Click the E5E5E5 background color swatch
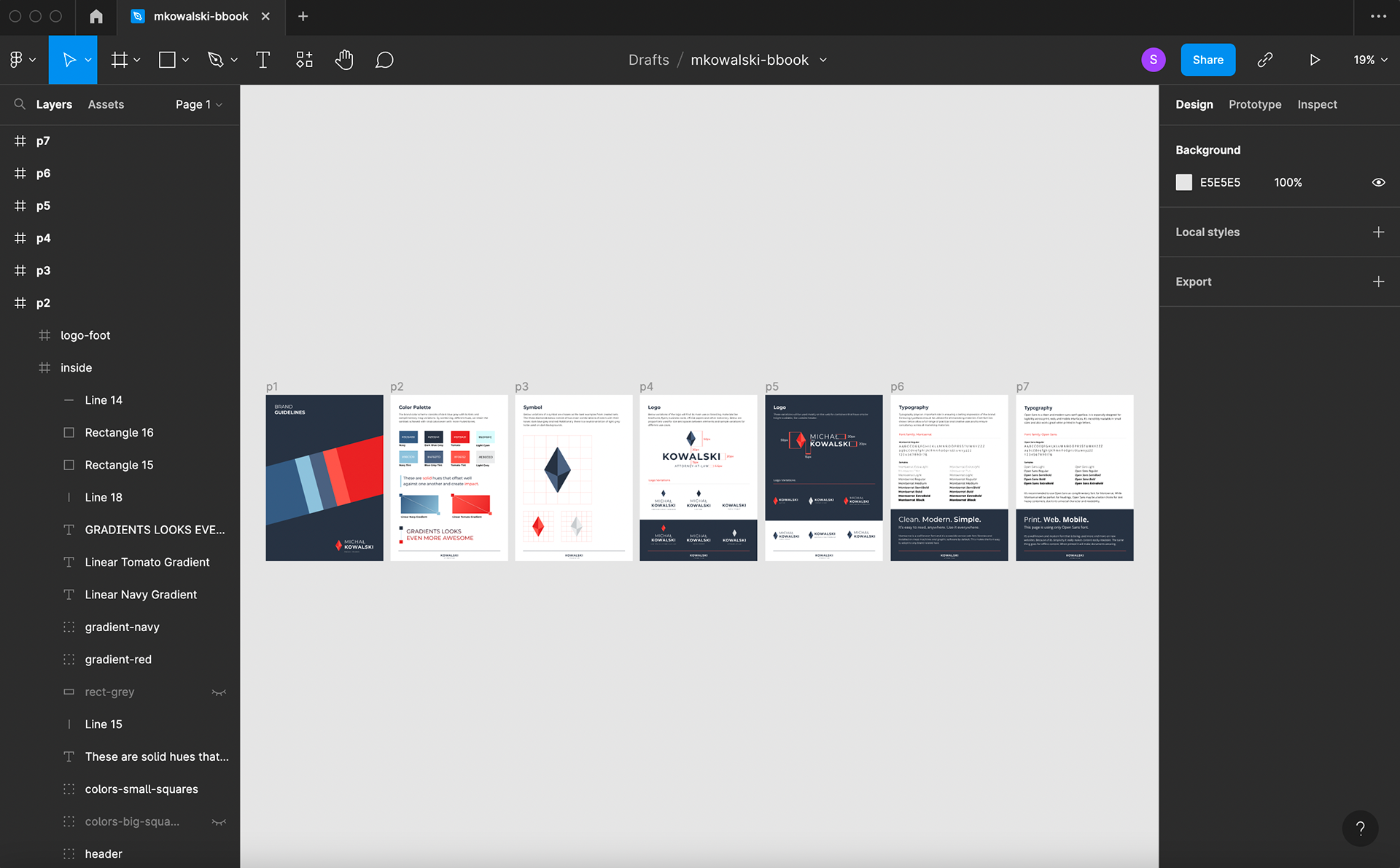The image size is (1400, 868). tap(1183, 182)
